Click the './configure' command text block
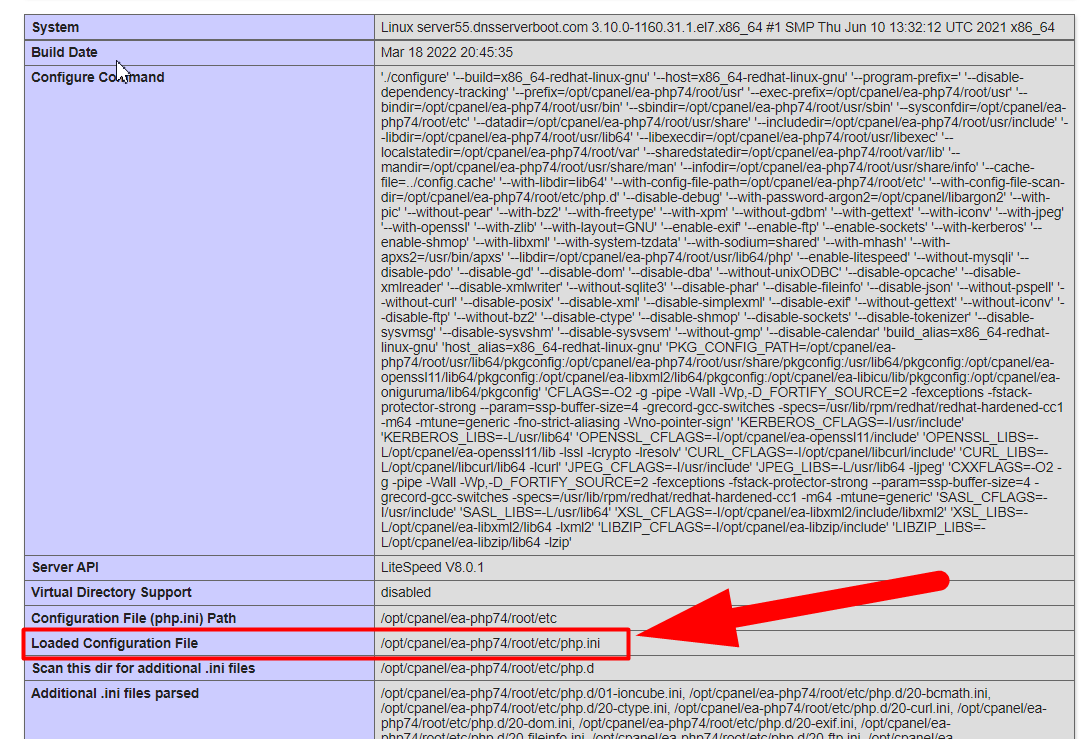This screenshot has width=1083, height=739. [x=724, y=310]
